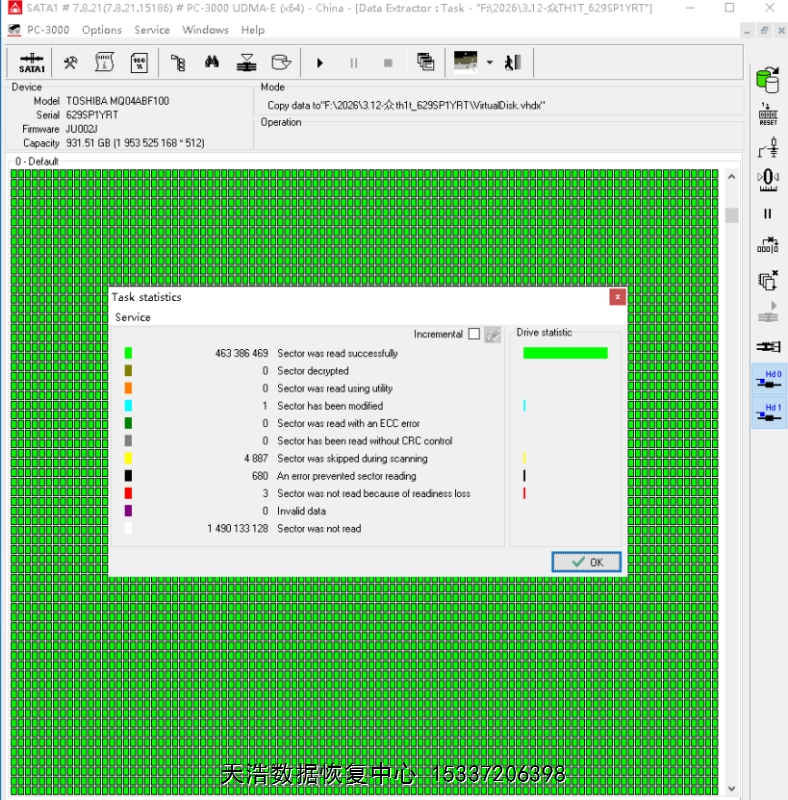This screenshot has width=788, height=800.
Task: Click the cascading windows toolbar icon
Action: pos(425,62)
